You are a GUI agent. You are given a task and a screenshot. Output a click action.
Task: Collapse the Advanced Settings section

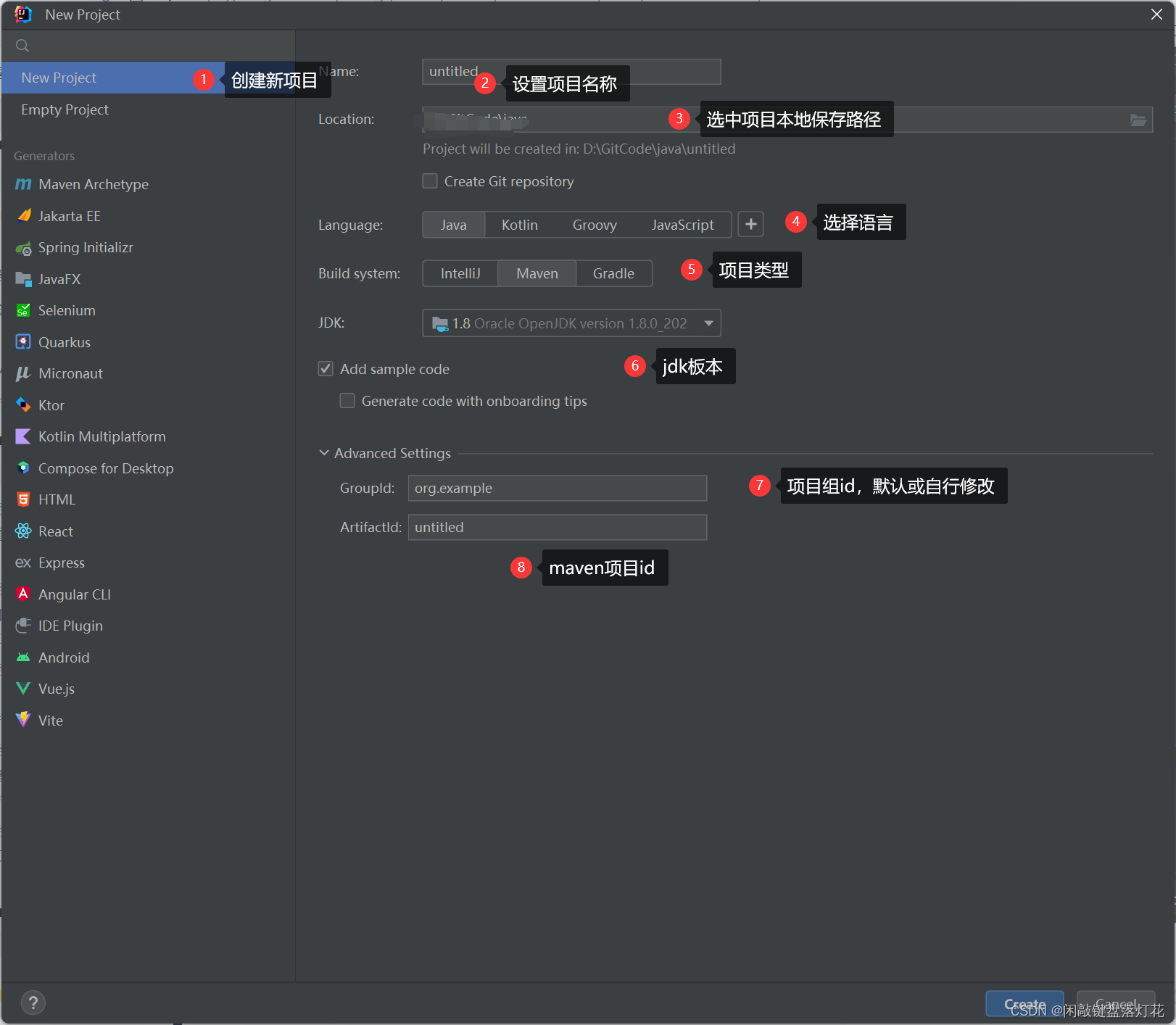coord(324,453)
